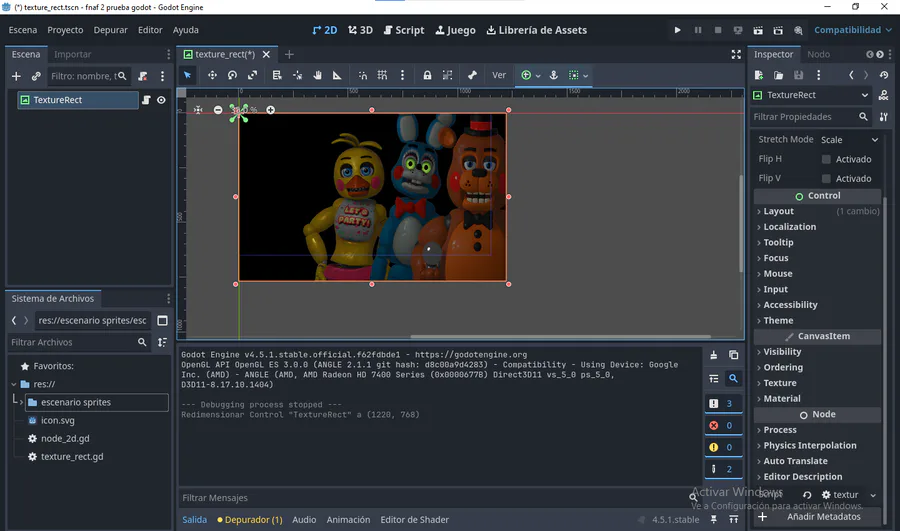The image size is (900, 531).
Task: Open the Escena menu
Action: click(x=23, y=30)
